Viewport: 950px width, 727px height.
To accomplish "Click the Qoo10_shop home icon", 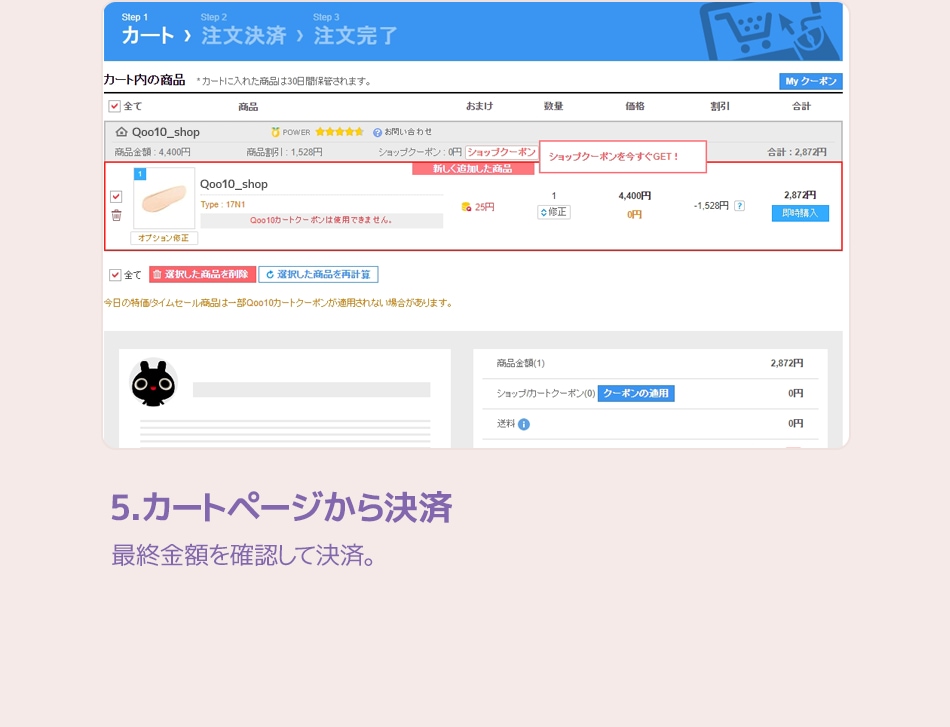I will click(121, 132).
